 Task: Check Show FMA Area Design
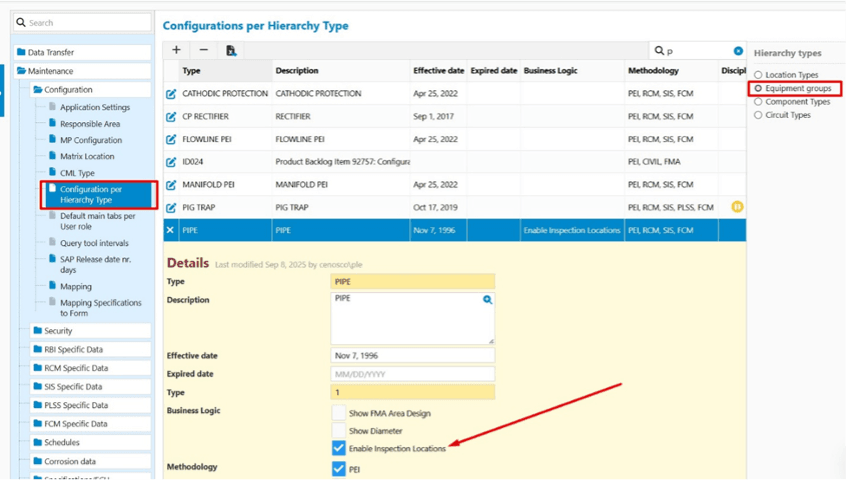point(339,413)
